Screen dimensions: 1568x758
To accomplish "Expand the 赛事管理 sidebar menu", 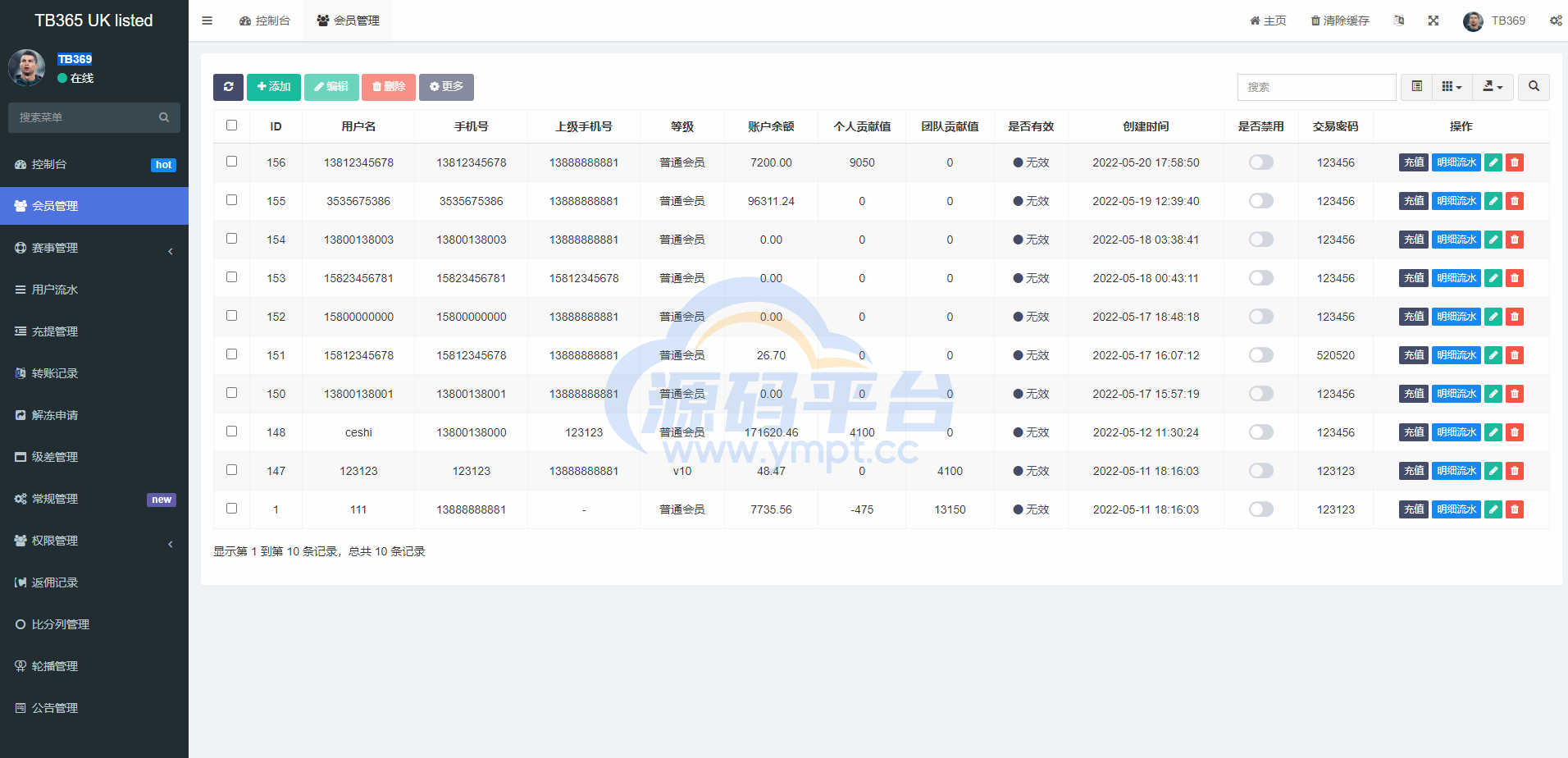I will 94,248.
